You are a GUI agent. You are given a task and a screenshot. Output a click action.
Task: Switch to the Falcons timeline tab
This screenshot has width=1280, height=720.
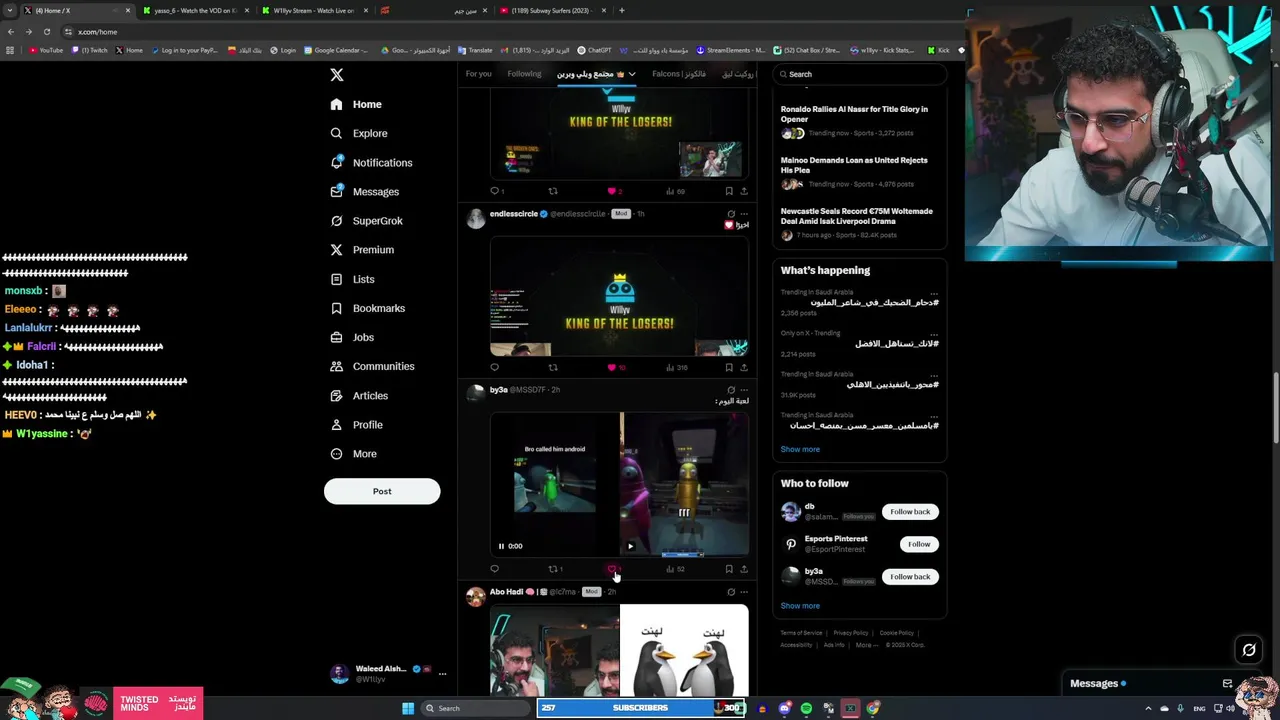[679, 74]
